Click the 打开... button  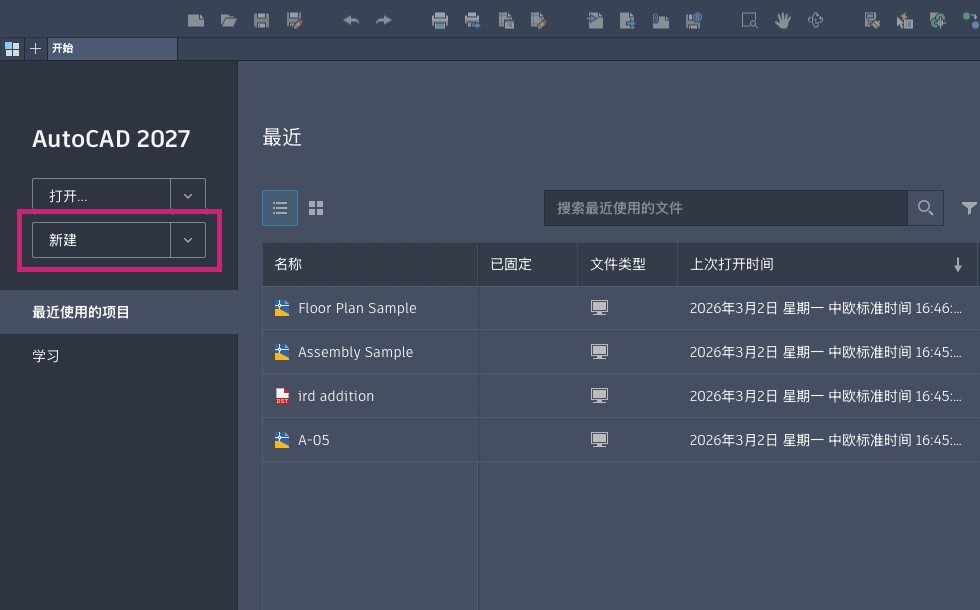click(101, 196)
